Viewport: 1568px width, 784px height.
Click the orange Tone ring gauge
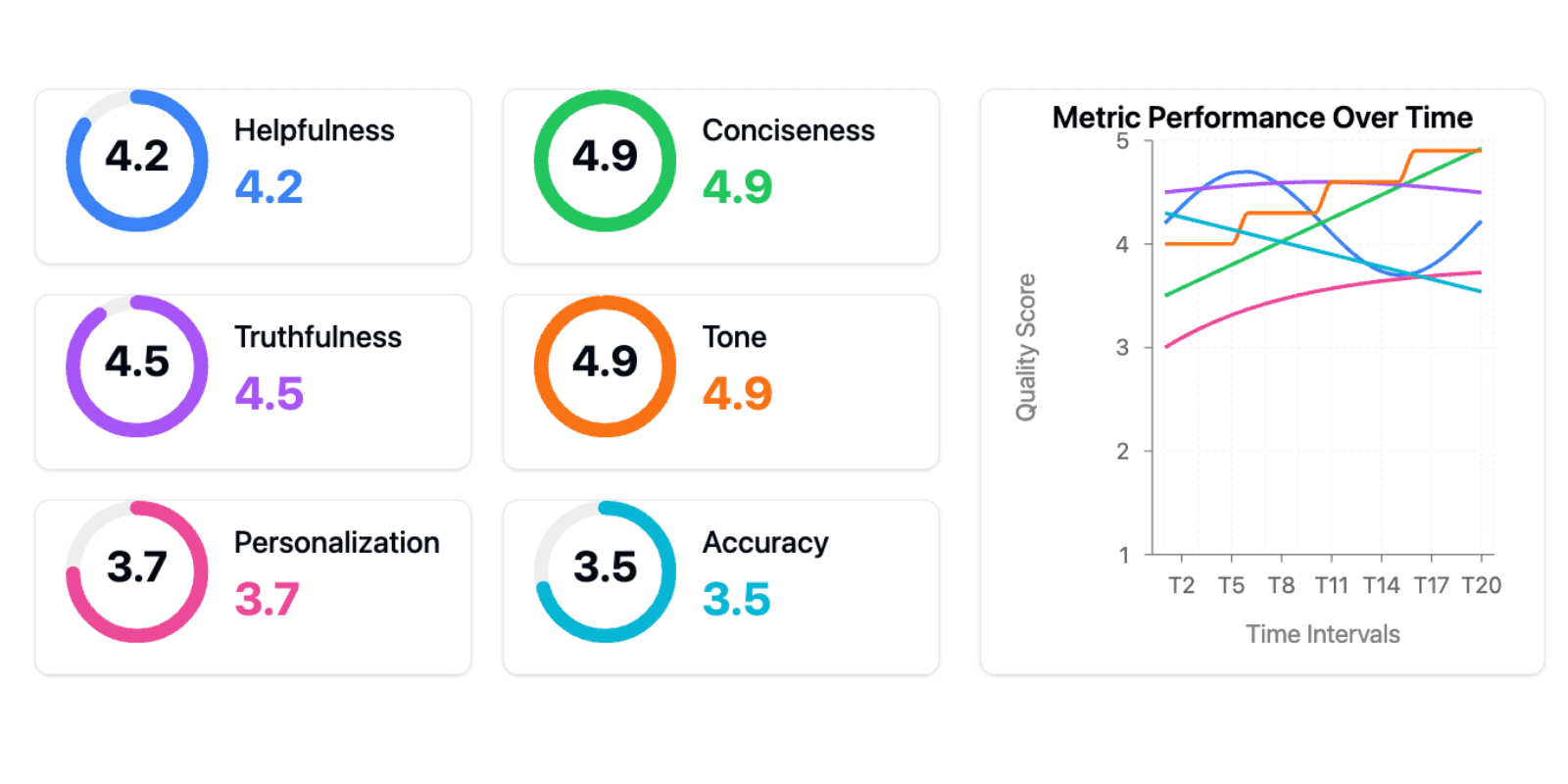pyautogui.click(x=605, y=367)
